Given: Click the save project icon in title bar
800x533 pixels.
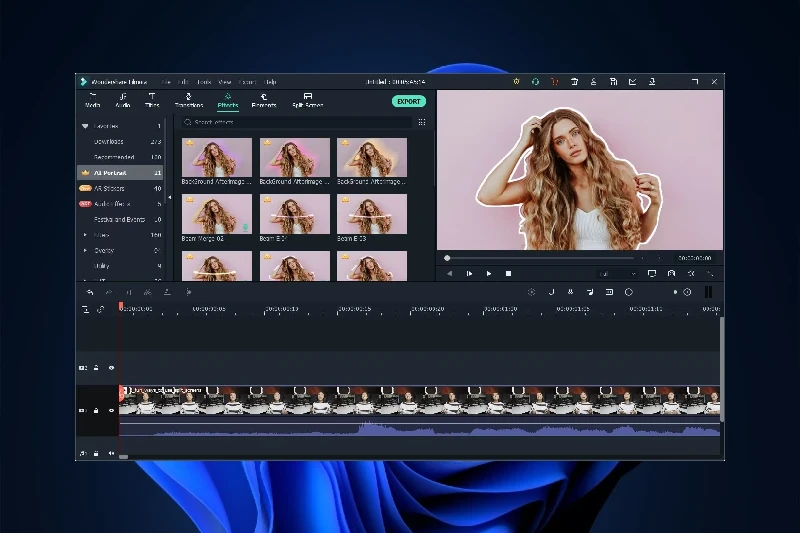Looking at the screenshot, I should [x=613, y=82].
